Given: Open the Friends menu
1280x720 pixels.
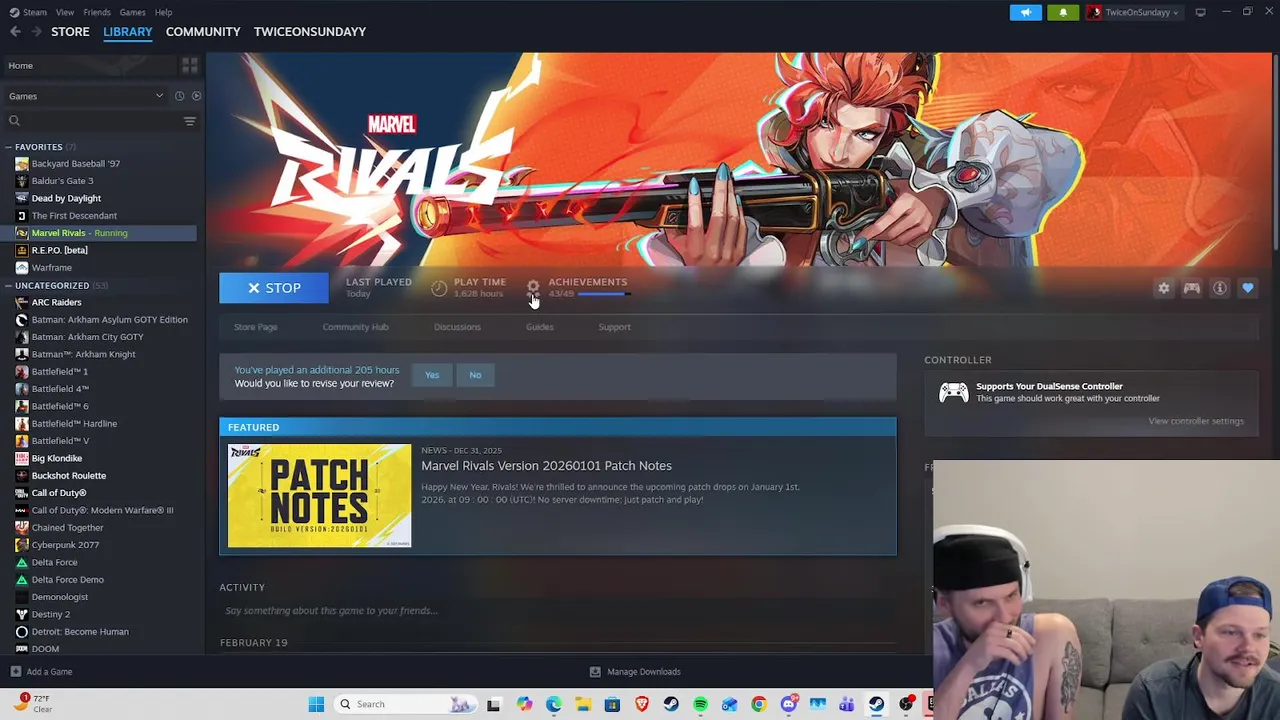Looking at the screenshot, I should point(97,12).
